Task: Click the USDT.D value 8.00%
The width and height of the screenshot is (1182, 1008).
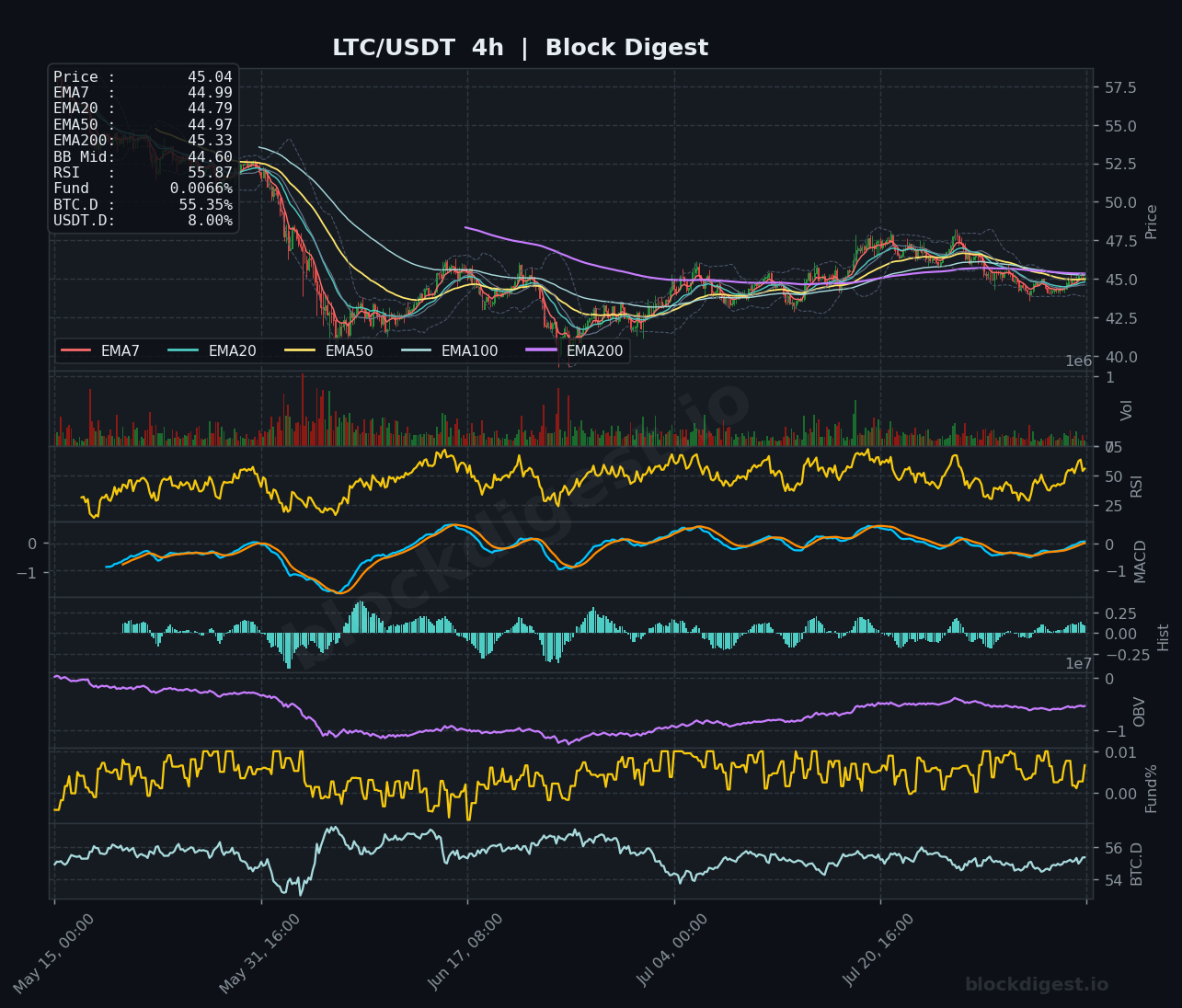Action: click(210, 221)
